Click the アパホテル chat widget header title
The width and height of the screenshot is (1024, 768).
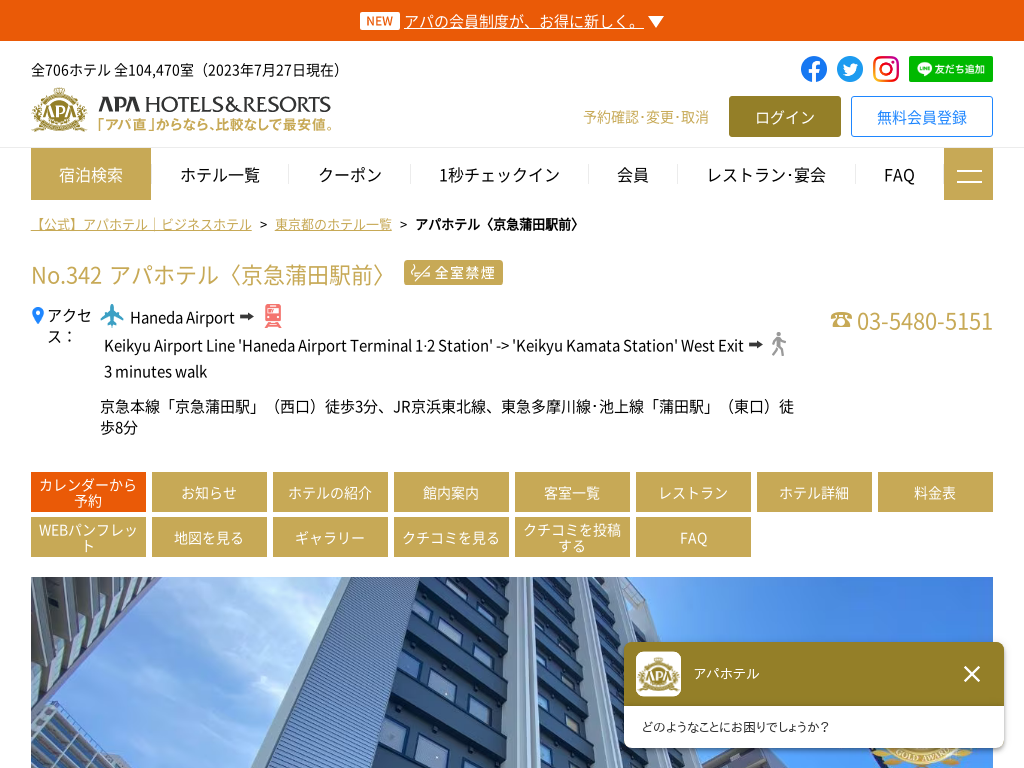(x=726, y=674)
